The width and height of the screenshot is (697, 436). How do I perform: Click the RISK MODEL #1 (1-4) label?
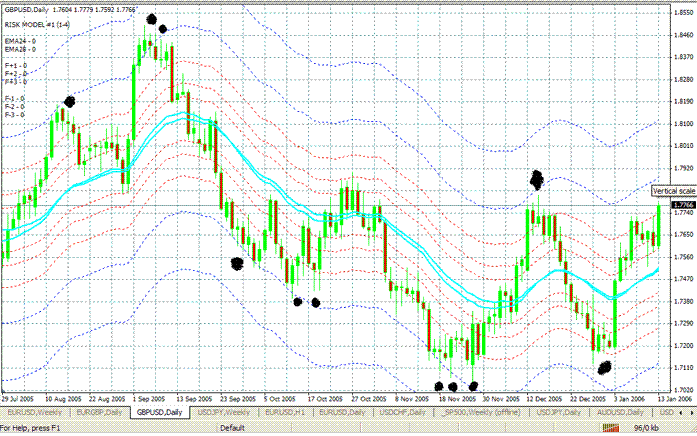pyautogui.click(x=37, y=25)
